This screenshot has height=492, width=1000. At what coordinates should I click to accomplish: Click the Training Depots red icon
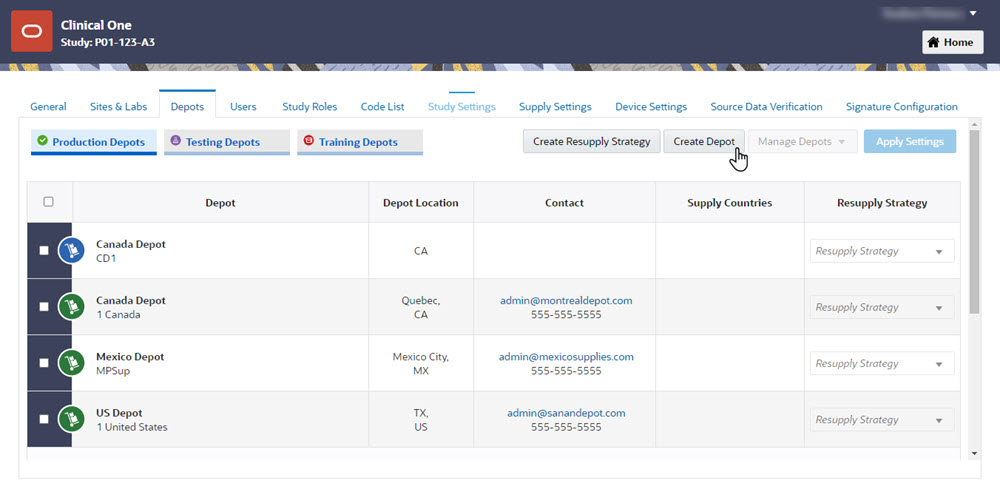pos(309,141)
